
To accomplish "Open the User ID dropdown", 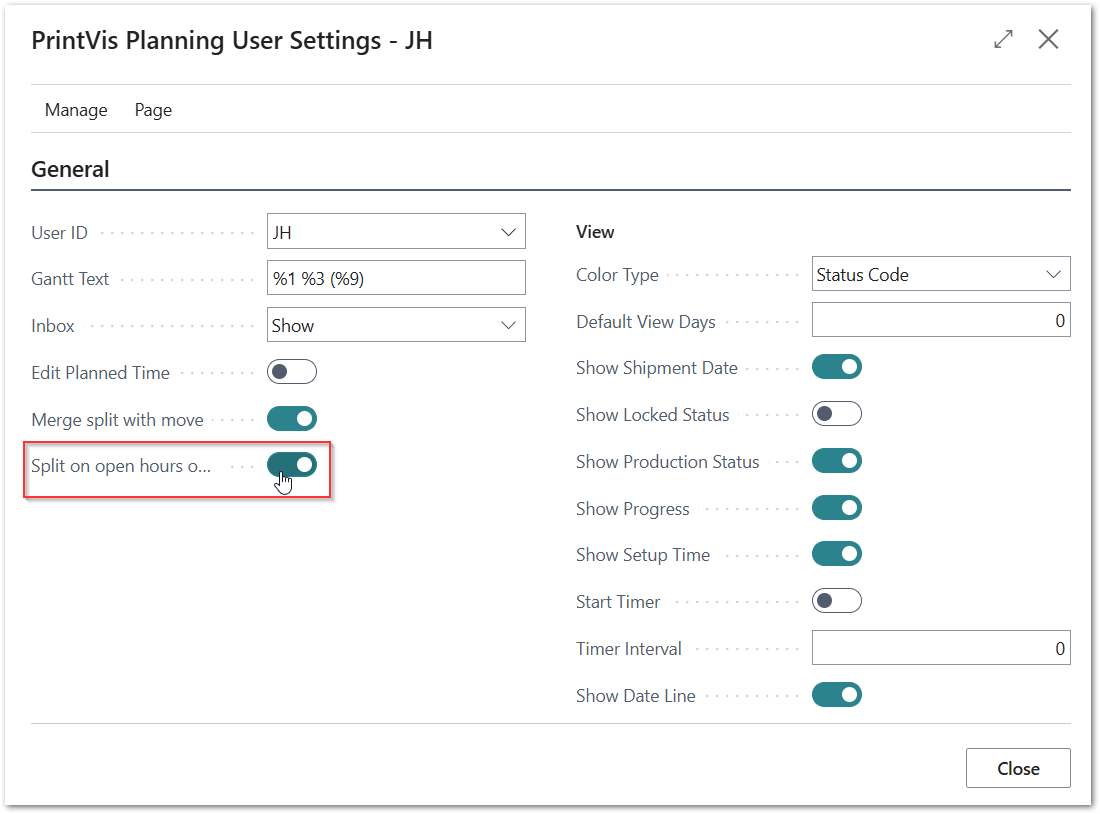I will pyautogui.click(x=507, y=233).
